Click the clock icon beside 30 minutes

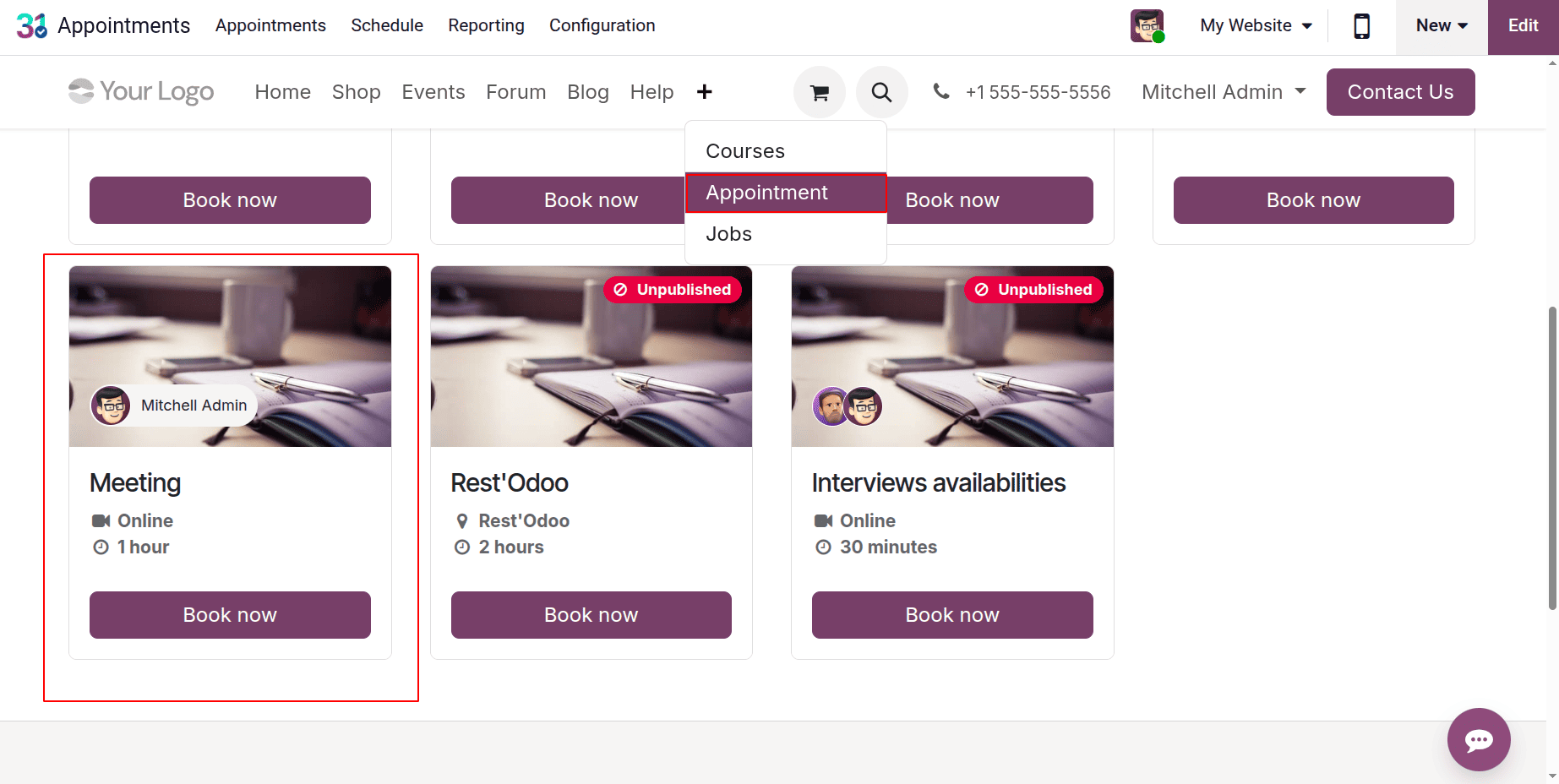[824, 547]
